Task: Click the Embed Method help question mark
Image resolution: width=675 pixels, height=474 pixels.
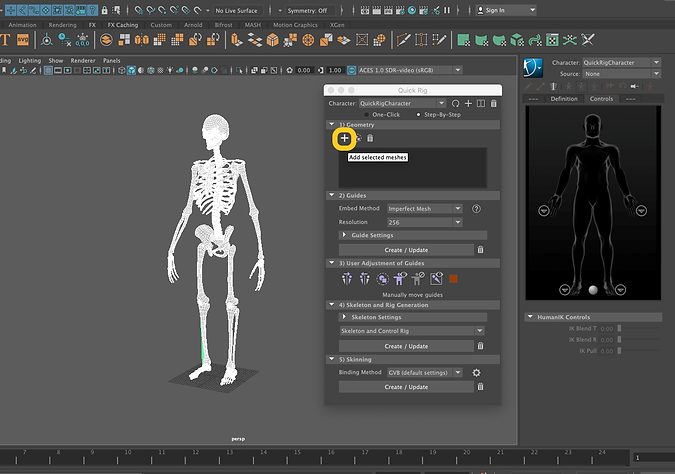Action: click(476, 209)
